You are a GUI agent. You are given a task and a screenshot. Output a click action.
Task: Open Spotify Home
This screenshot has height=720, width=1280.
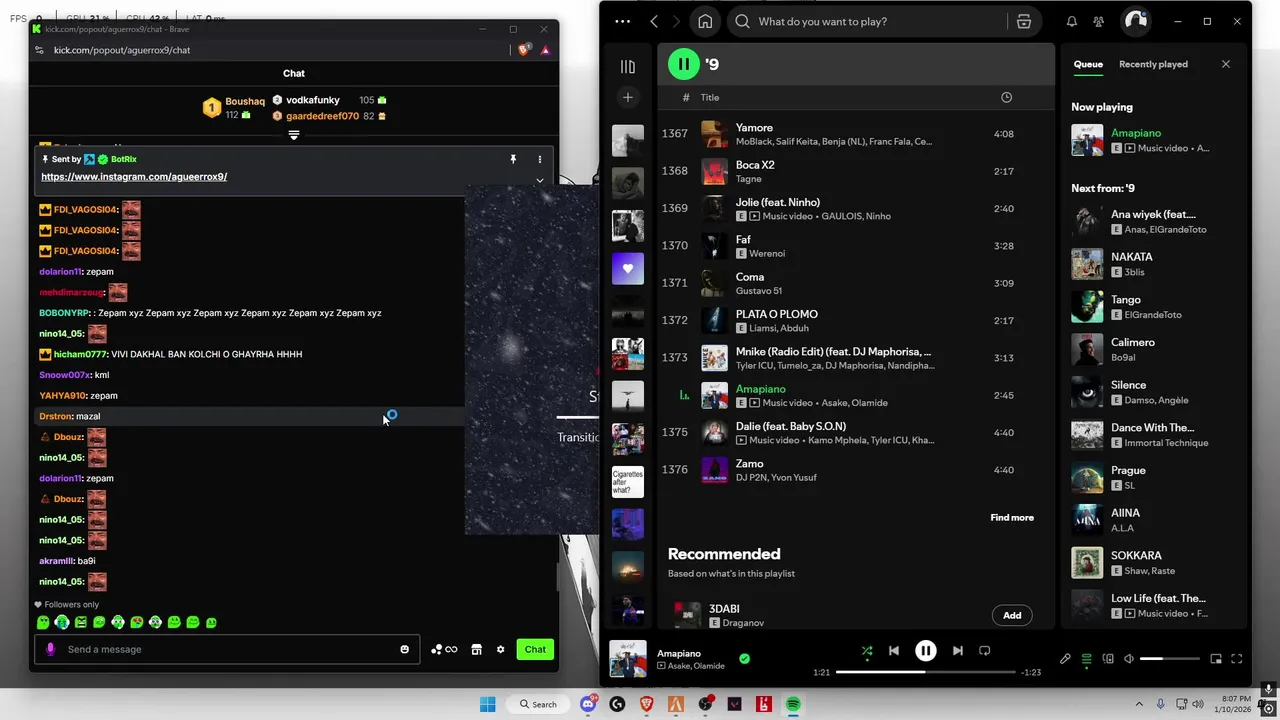coord(705,21)
